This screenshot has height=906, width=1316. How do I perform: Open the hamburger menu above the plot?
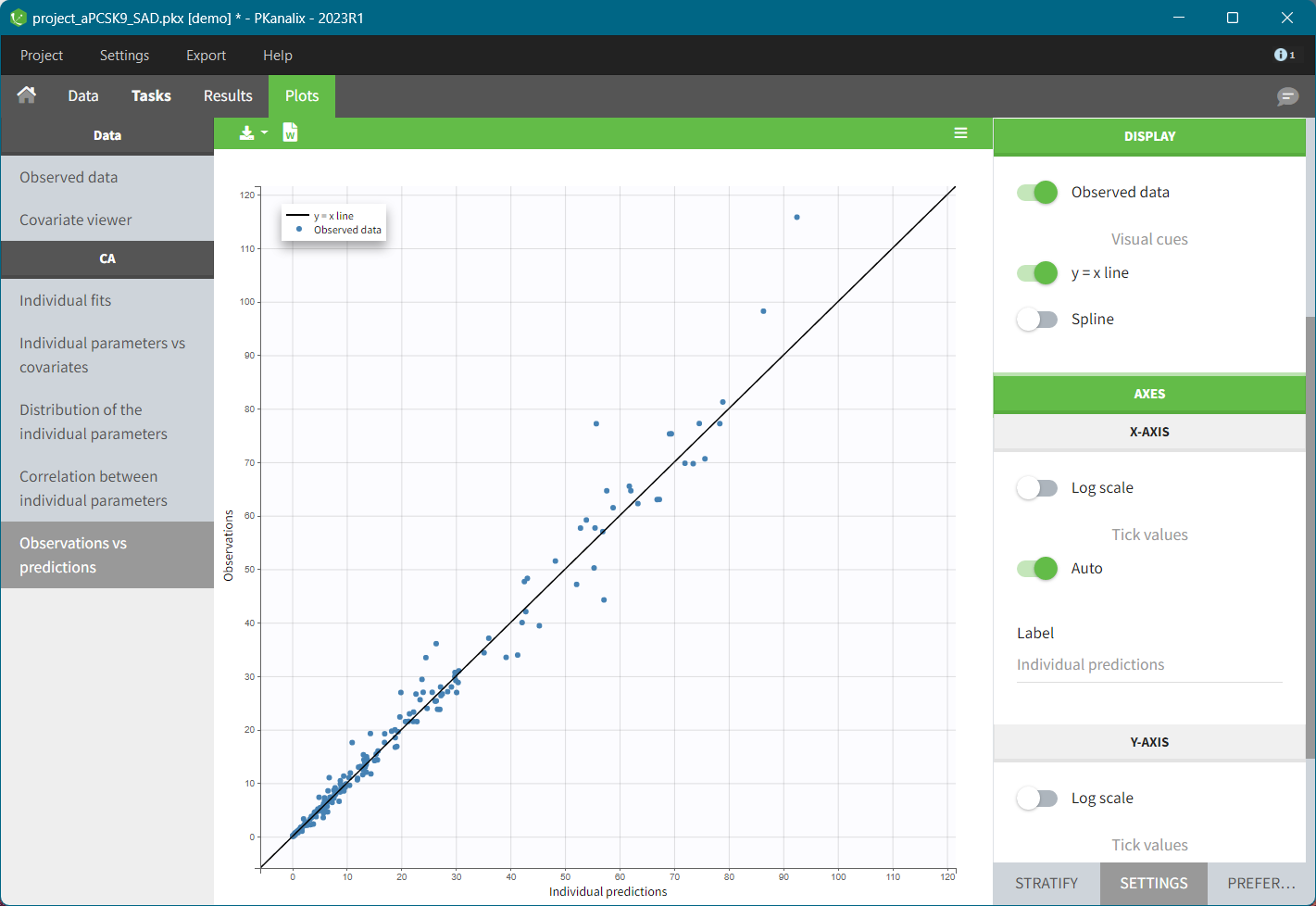click(960, 133)
